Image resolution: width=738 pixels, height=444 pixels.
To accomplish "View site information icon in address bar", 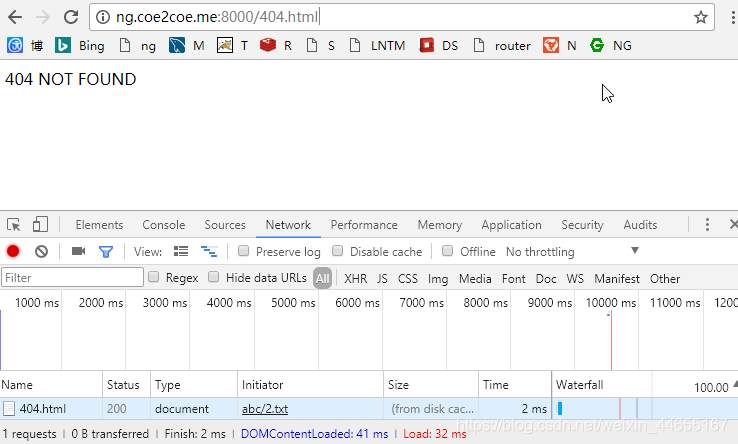I will click(103, 17).
